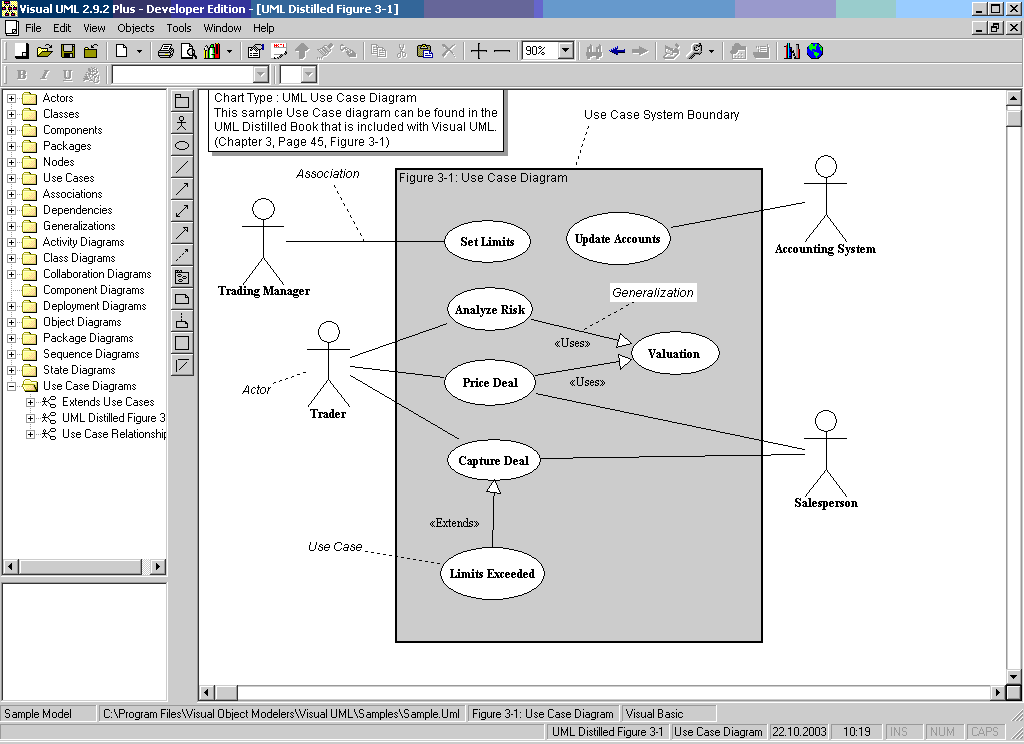This screenshot has height=744, width=1024.
Task: Click the canvas horizontal scrollbar left arrow
Action: pyautogui.click(x=207, y=692)
